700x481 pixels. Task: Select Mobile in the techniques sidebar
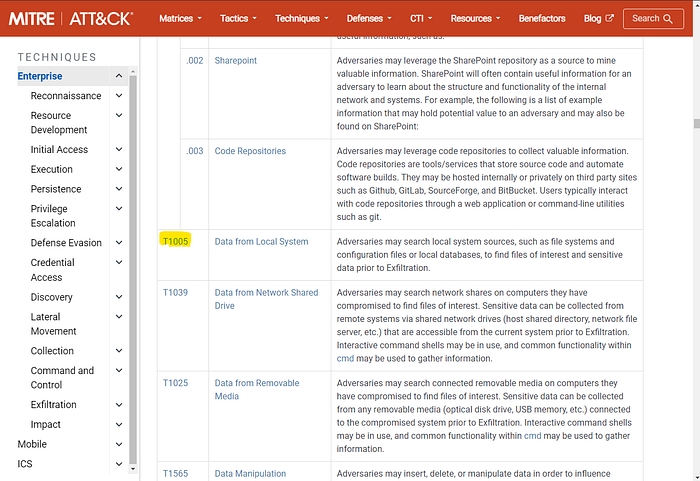(x=33, y=444)
